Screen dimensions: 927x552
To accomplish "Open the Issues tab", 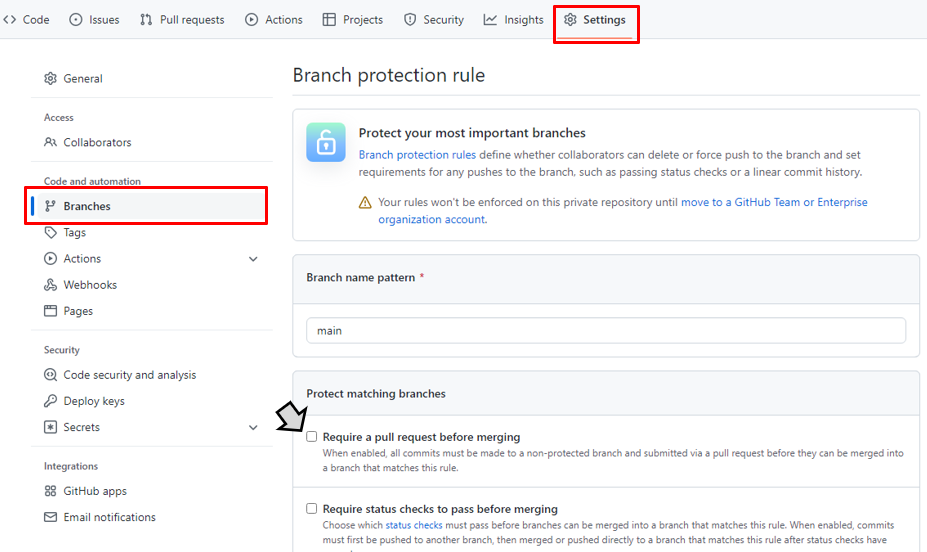I will tap(94, 20).
